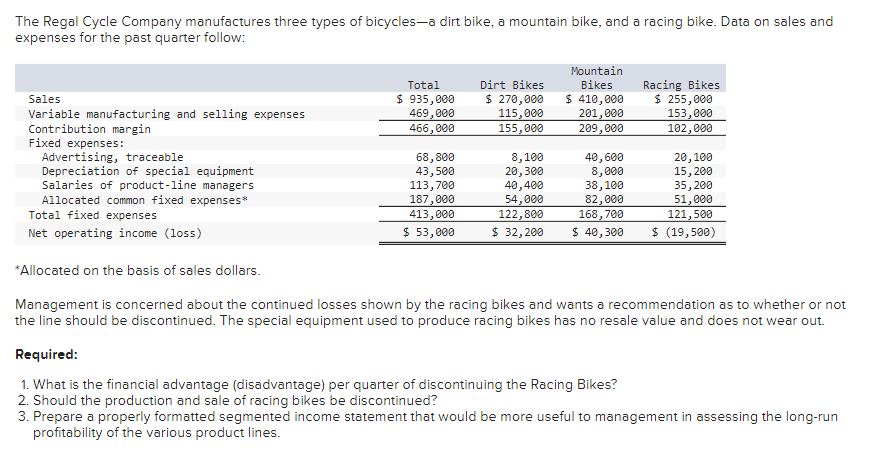Select total advertising value 68,800
871x454 pixels.
point(436,157)
